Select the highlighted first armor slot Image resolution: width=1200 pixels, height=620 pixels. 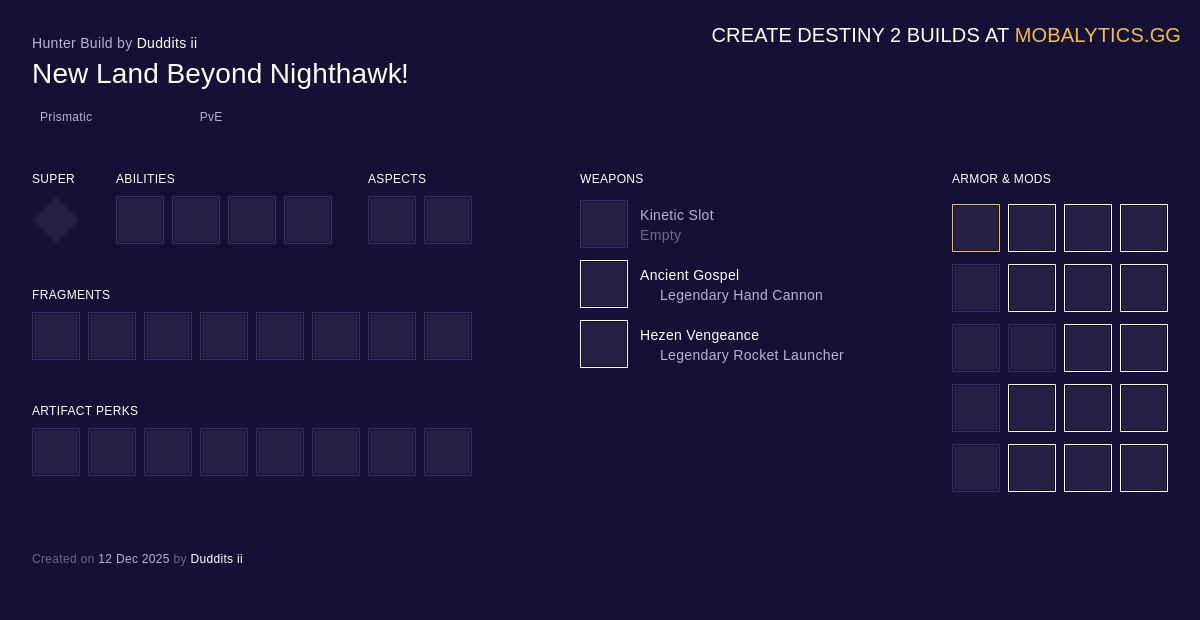pyautogui.click(x=976, y=228)
